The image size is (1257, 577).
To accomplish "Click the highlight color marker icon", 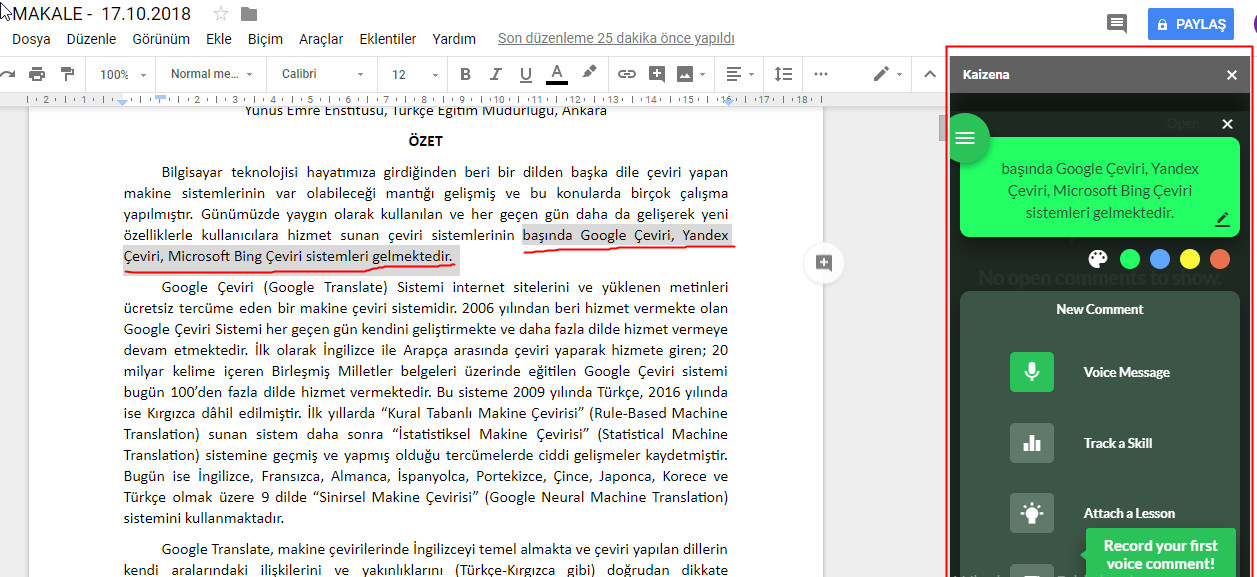I will click(589, 73).
